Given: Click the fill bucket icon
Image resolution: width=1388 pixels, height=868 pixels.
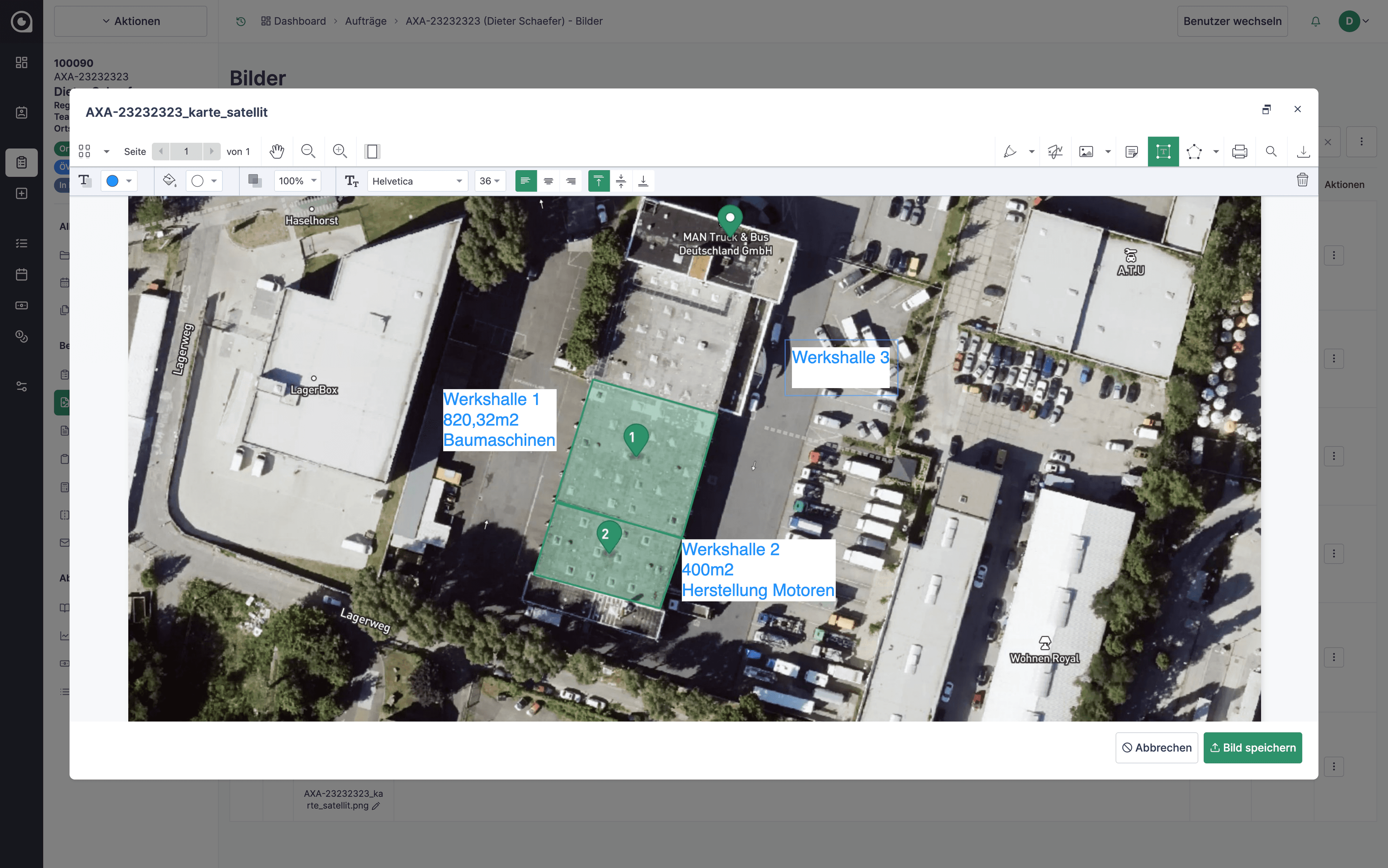Looking at the screenshot, I should 169,181.
